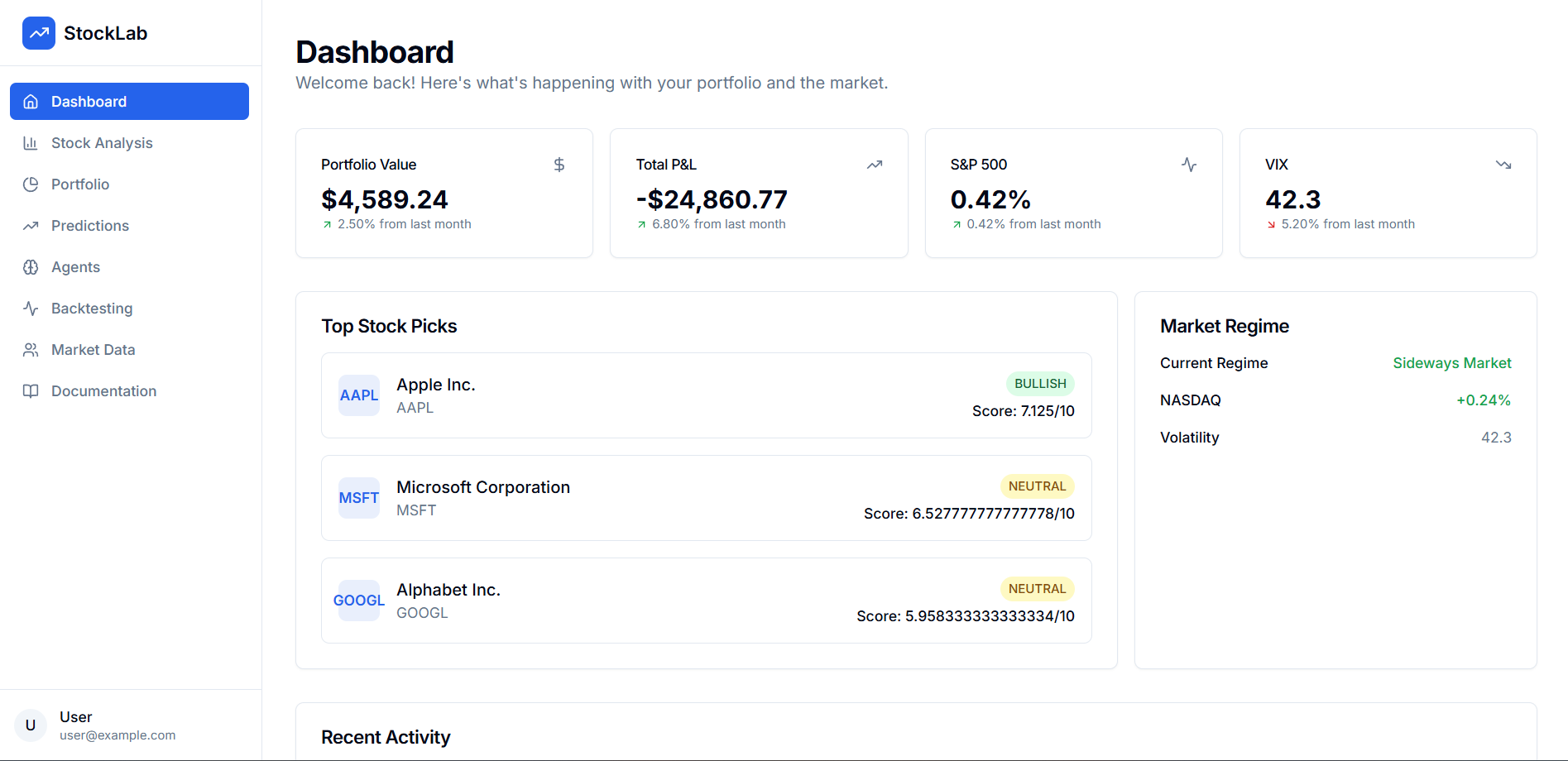
Task: Go to Stock Analysis page
Action: pos(129,143)
